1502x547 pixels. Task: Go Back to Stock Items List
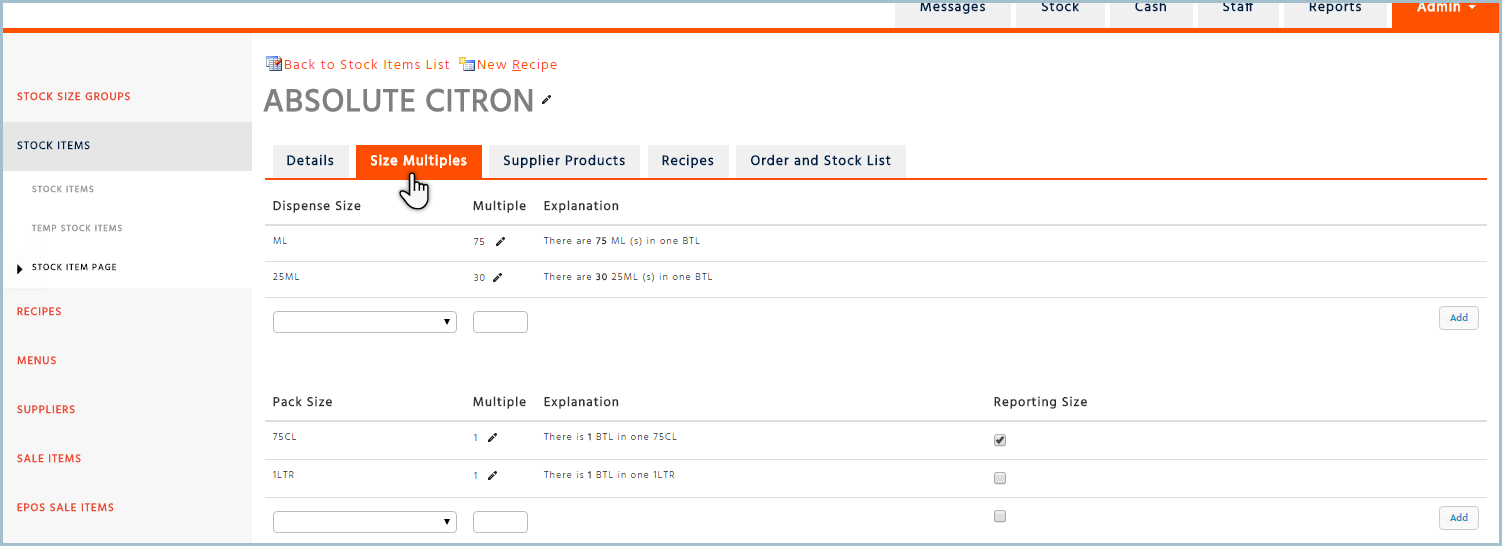click(x=367, y=65)
